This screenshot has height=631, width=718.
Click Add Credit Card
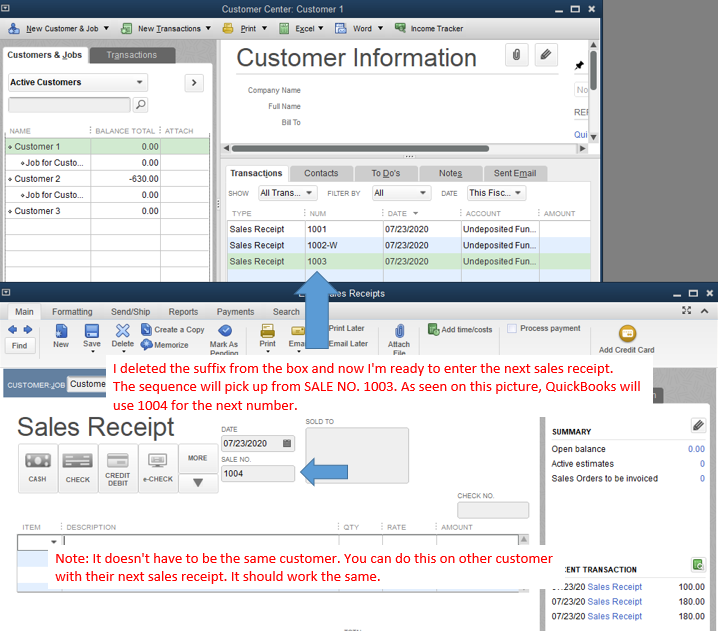(x=627, y=339)
